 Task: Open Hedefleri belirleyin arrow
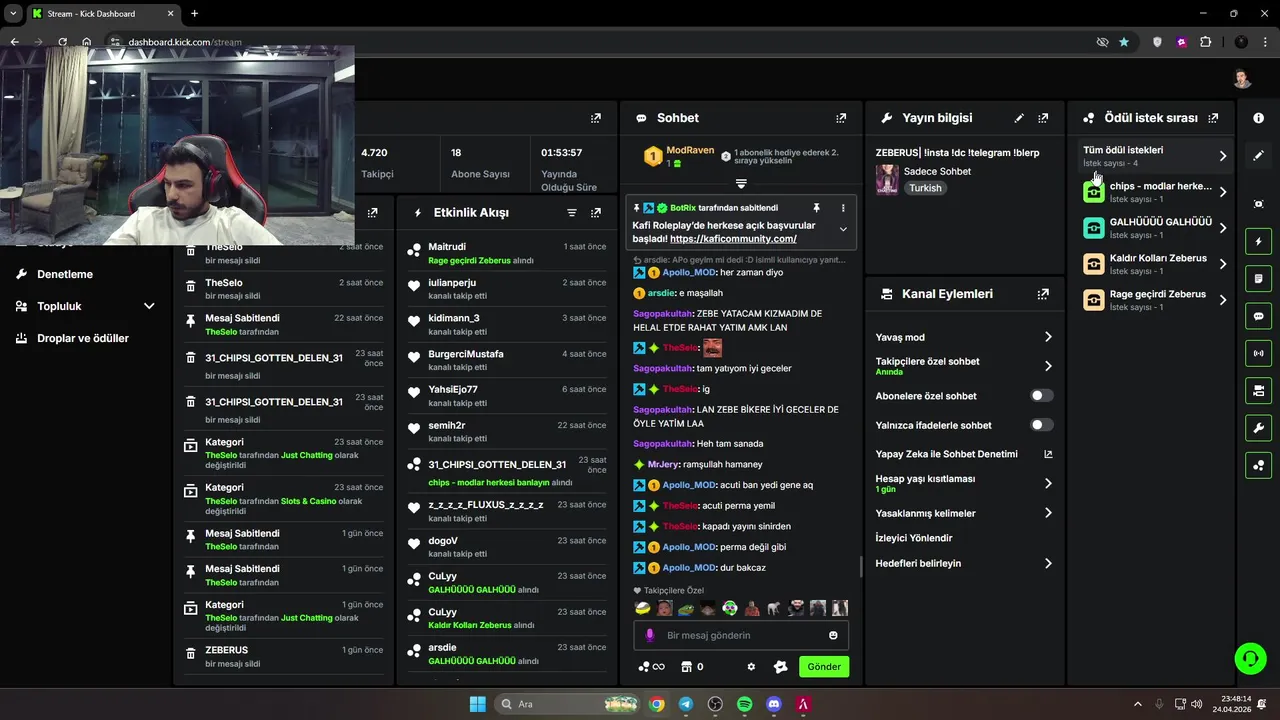(1048, 563)
